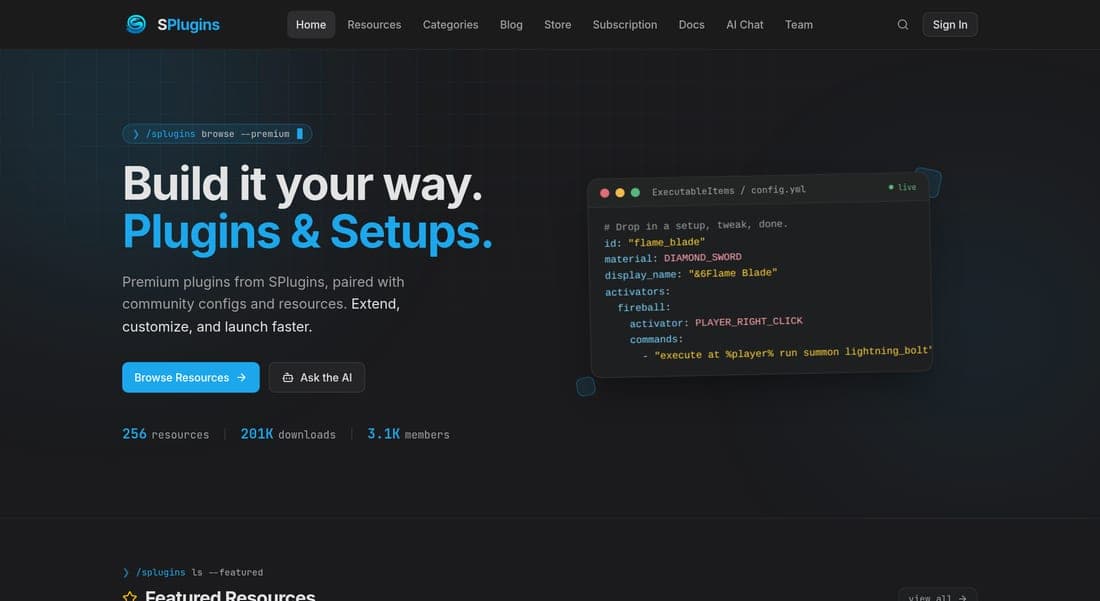
Task: Click the SPlugins brand name
Action: pyautogui.click(x=188, y=25)
